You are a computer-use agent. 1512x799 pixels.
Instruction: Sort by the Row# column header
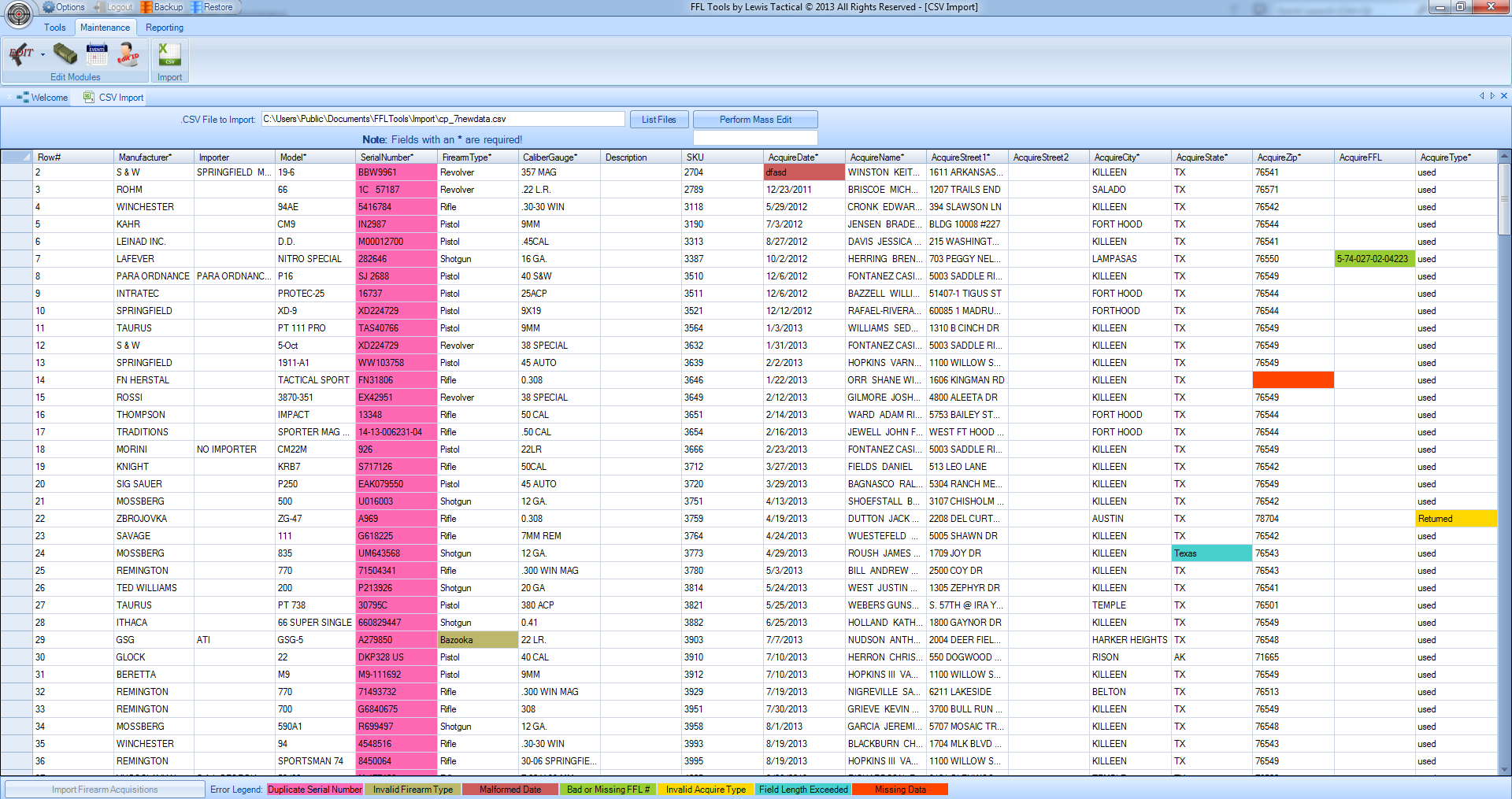[73, 157]
